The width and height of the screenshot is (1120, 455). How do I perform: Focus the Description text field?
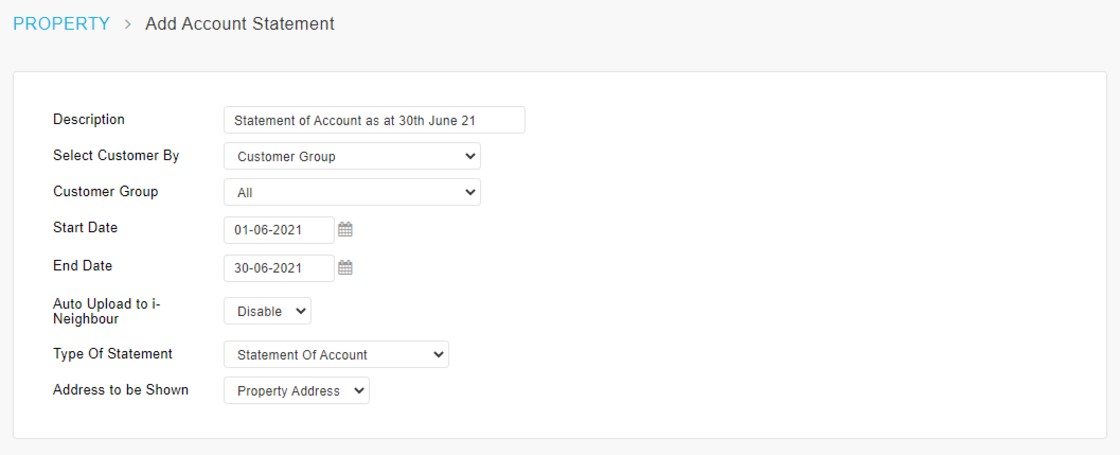(374, 120)
